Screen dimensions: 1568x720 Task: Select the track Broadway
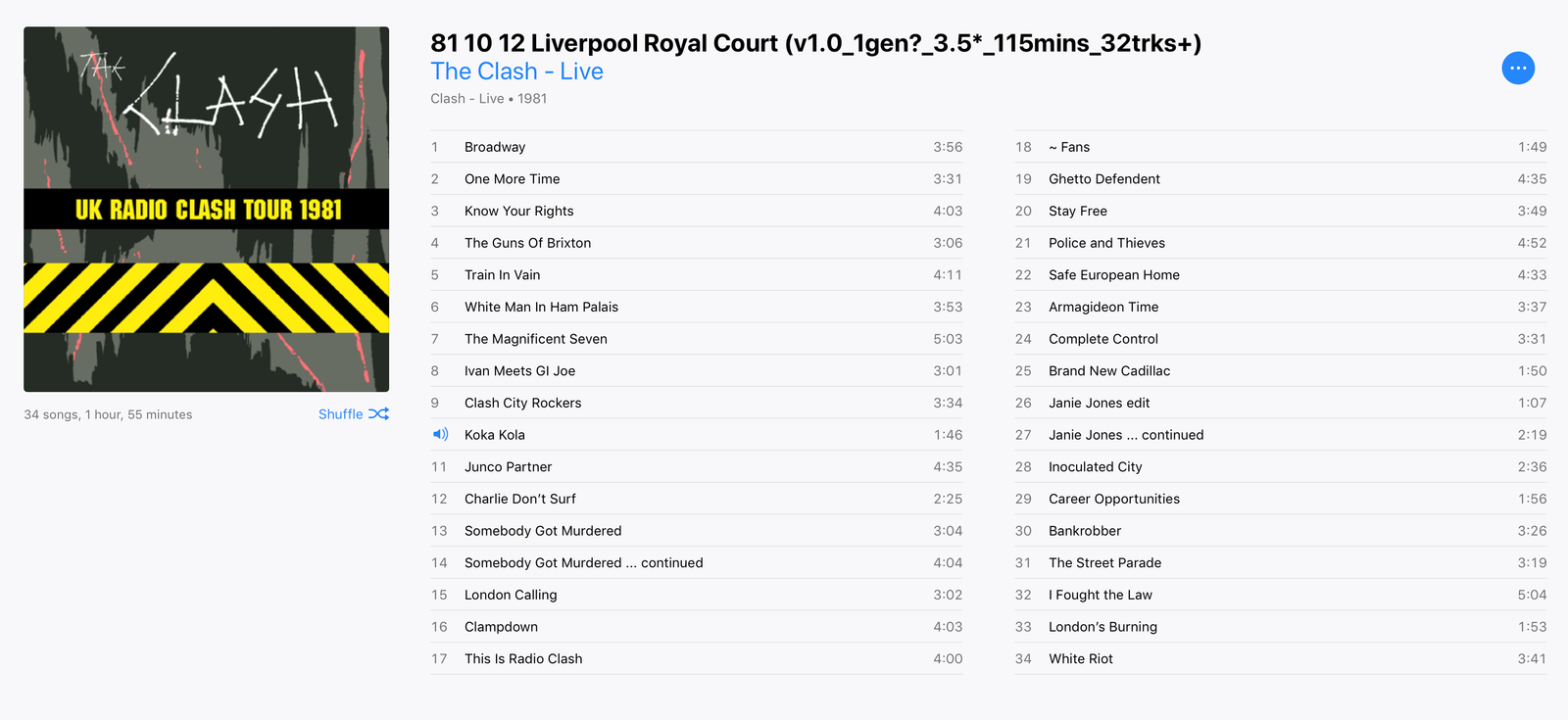[495, 147]
